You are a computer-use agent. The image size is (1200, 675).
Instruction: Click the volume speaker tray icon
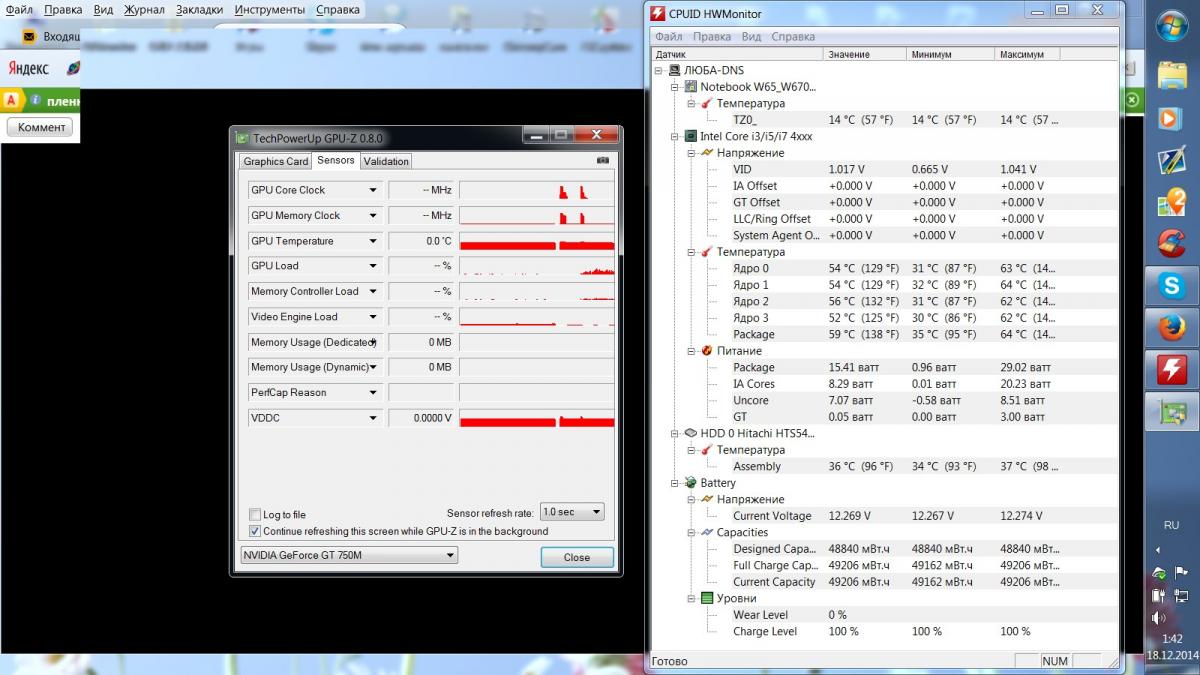(x=1159, y=618)
